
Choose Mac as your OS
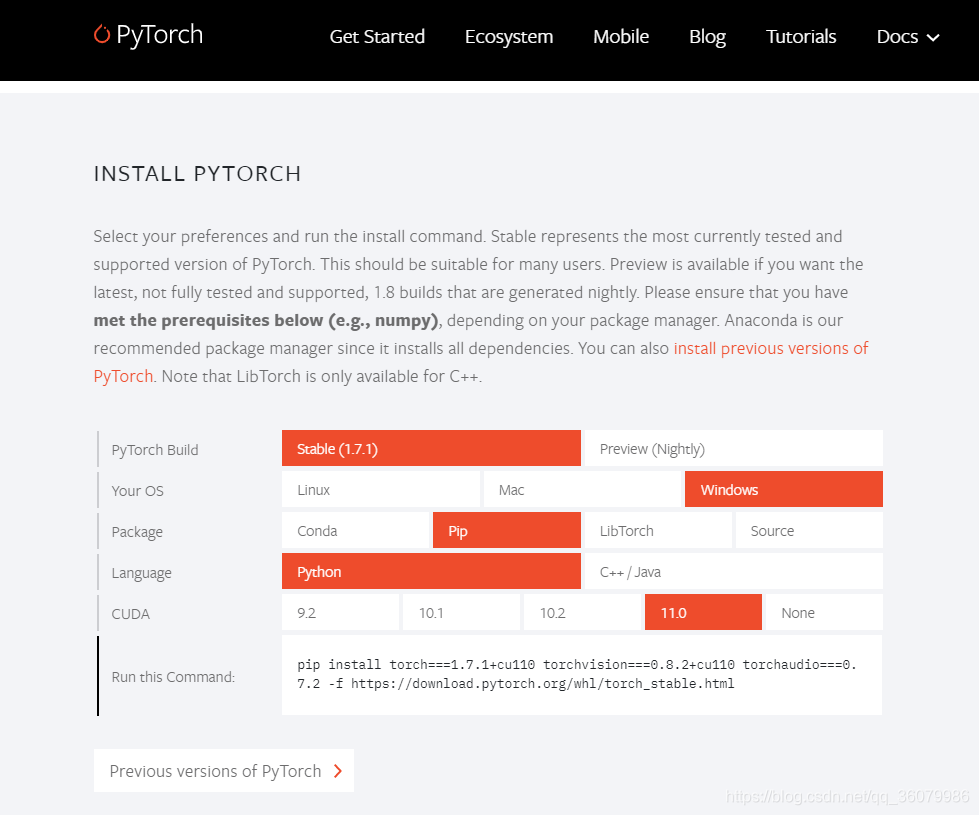point(582,489)
